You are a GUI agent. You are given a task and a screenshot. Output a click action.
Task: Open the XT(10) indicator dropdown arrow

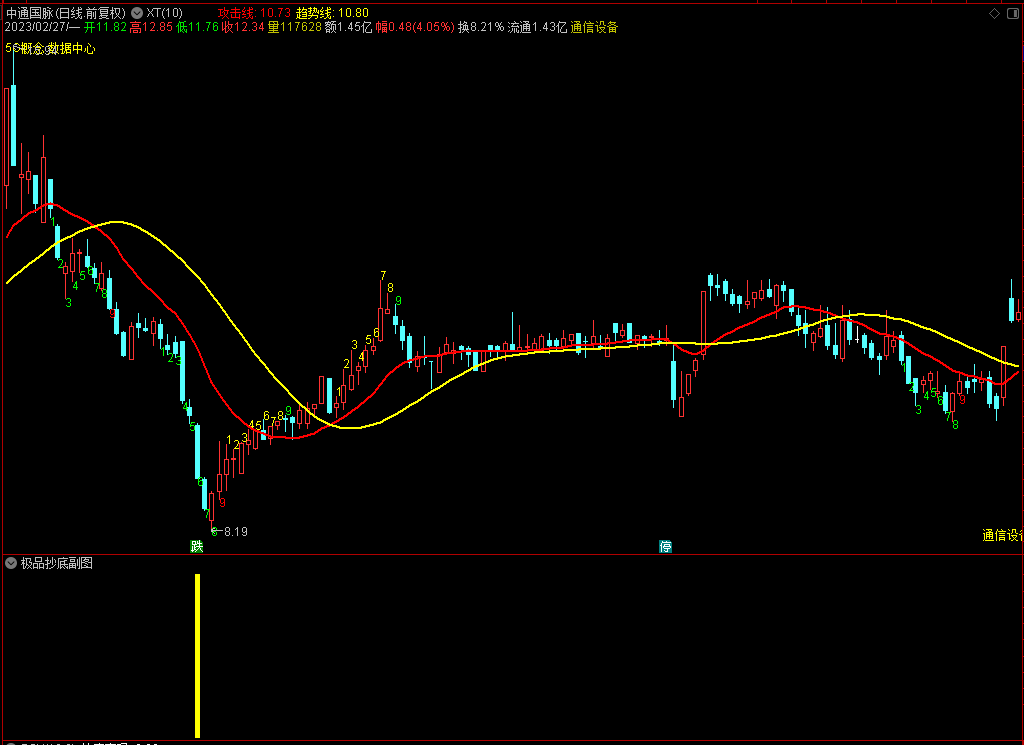(137, 13)
